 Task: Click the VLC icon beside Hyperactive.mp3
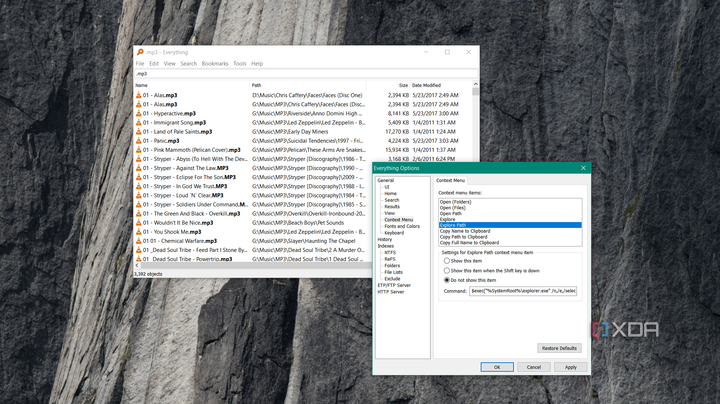(139, 113)
